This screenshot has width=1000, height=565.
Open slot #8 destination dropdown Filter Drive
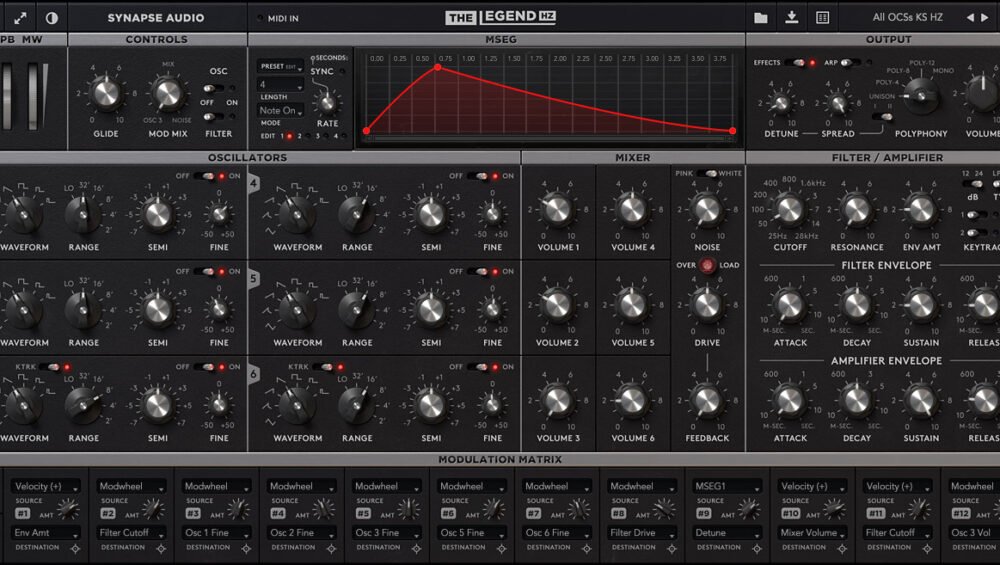(x=642, y=532)
